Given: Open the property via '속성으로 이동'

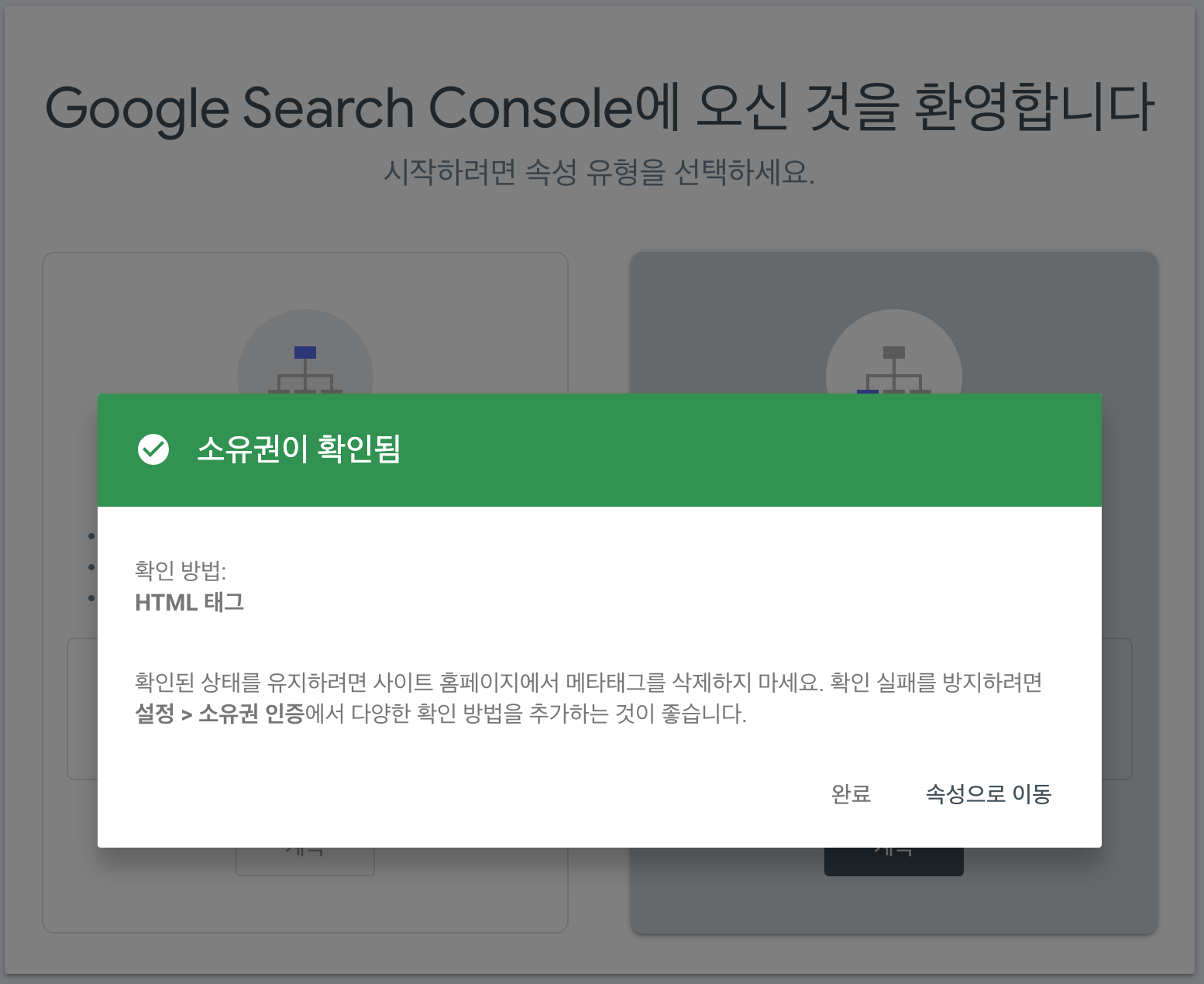Looking at the screenshot, I should 987,794.
